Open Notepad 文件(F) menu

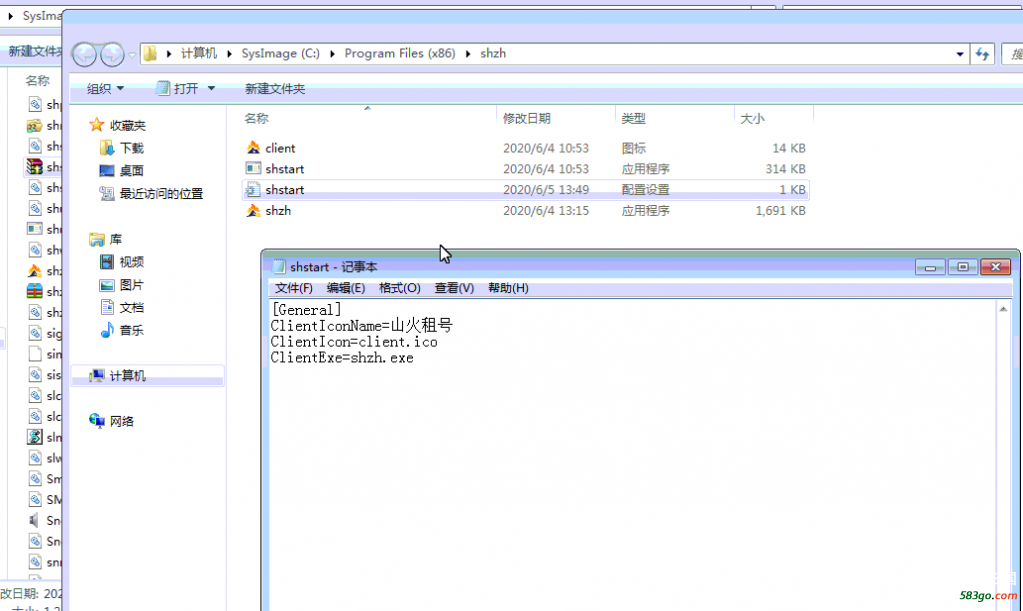[294, 288]
